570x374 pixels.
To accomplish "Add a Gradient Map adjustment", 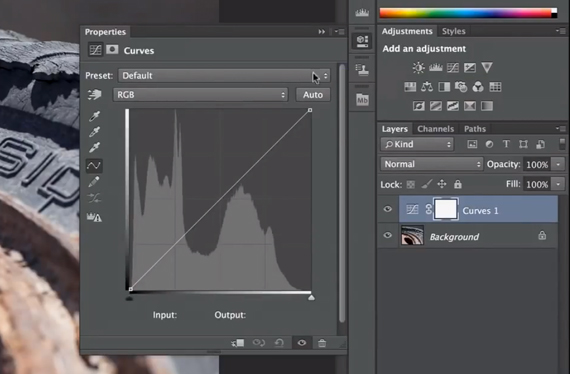I will 487,106.
